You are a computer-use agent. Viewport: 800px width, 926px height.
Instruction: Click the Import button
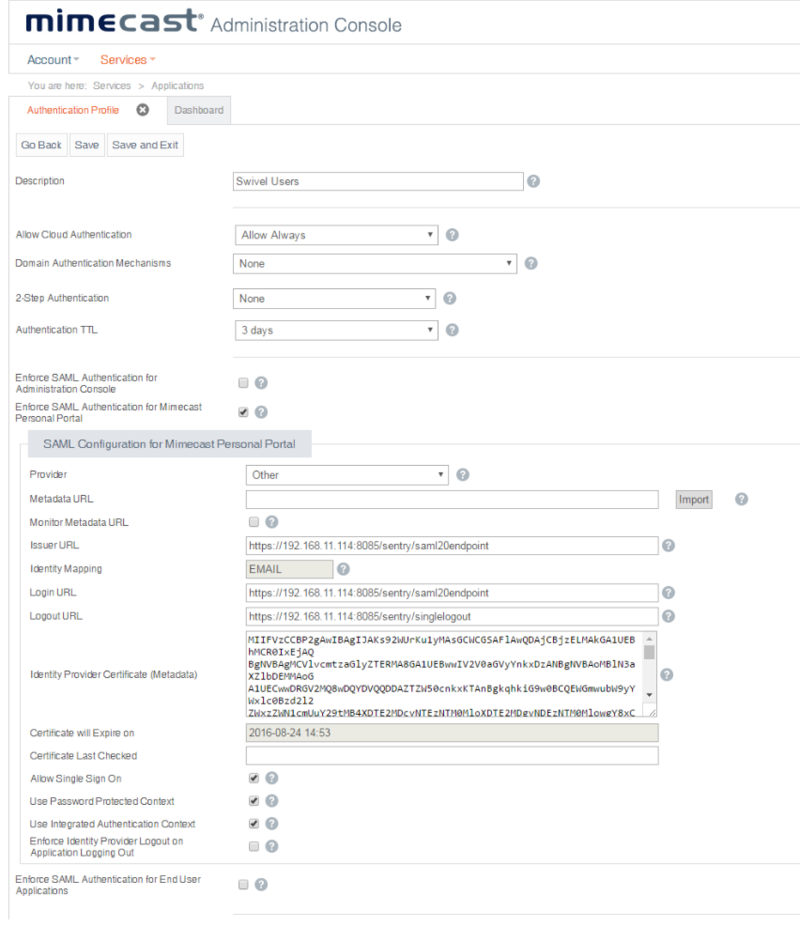click(x=693, y=498)
